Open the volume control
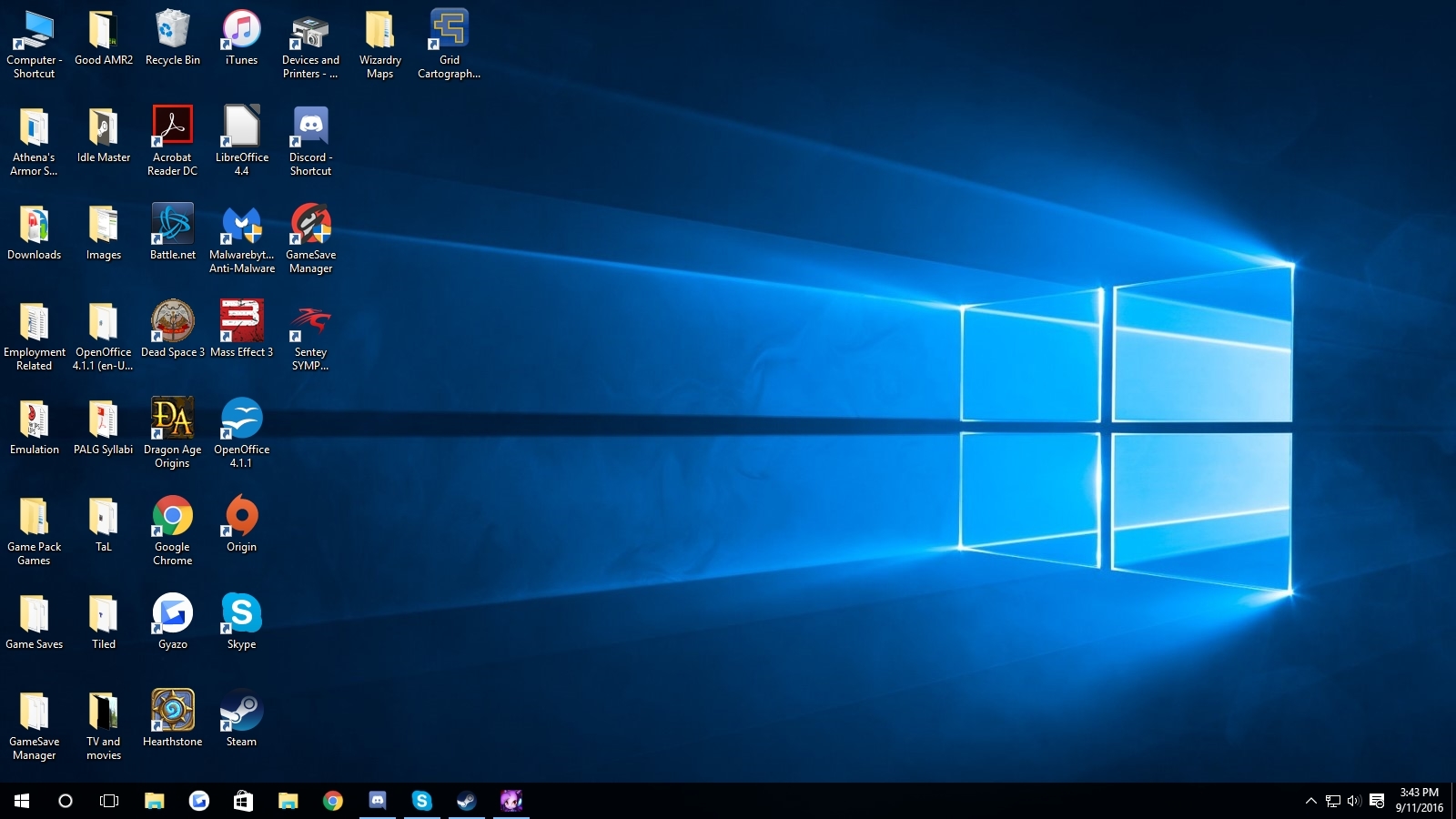 pyautogui.click(x=1354, y=801)
